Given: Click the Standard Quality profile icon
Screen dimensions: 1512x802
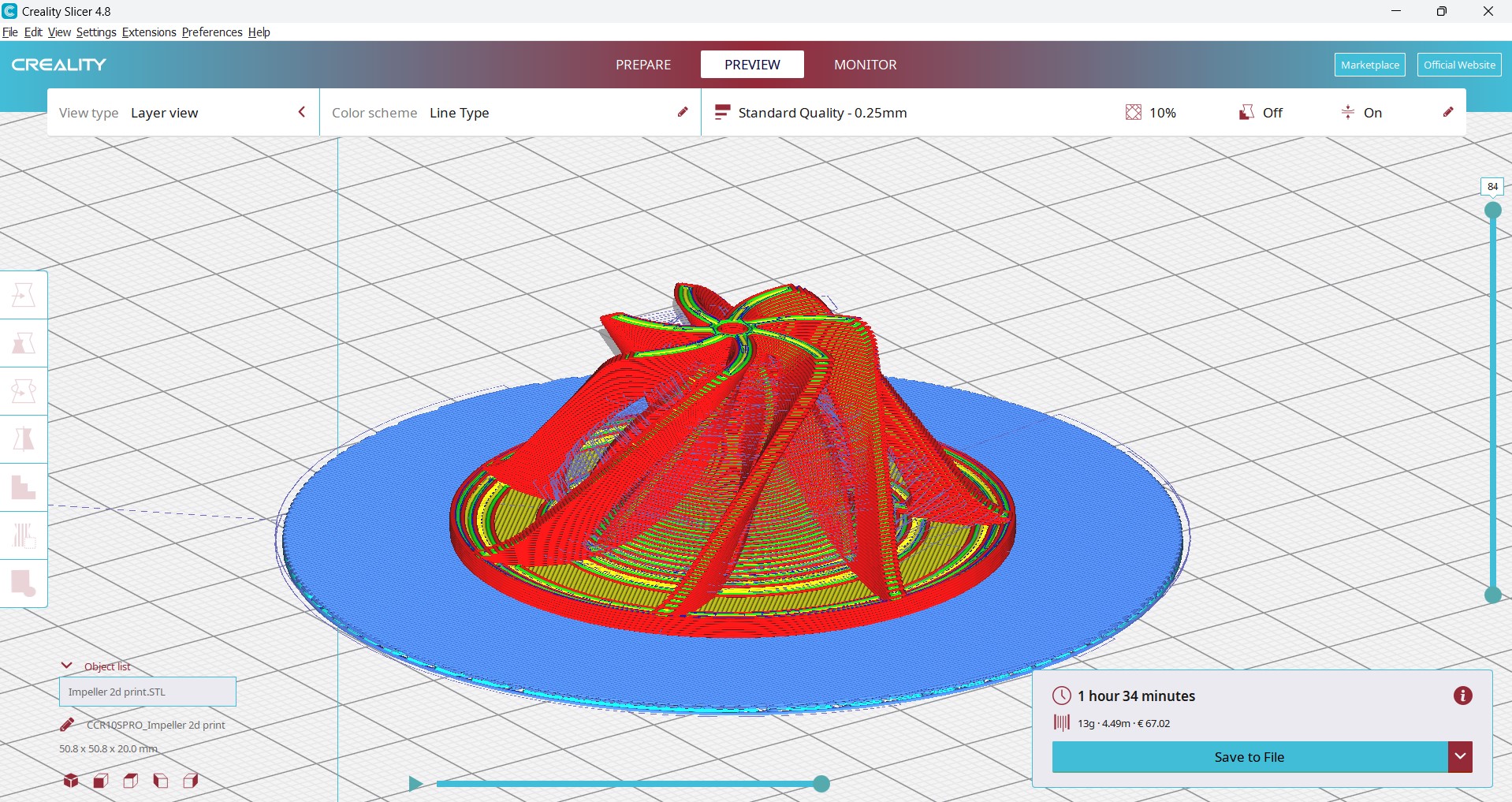Looking at the screenshot, I should point(722,113).
